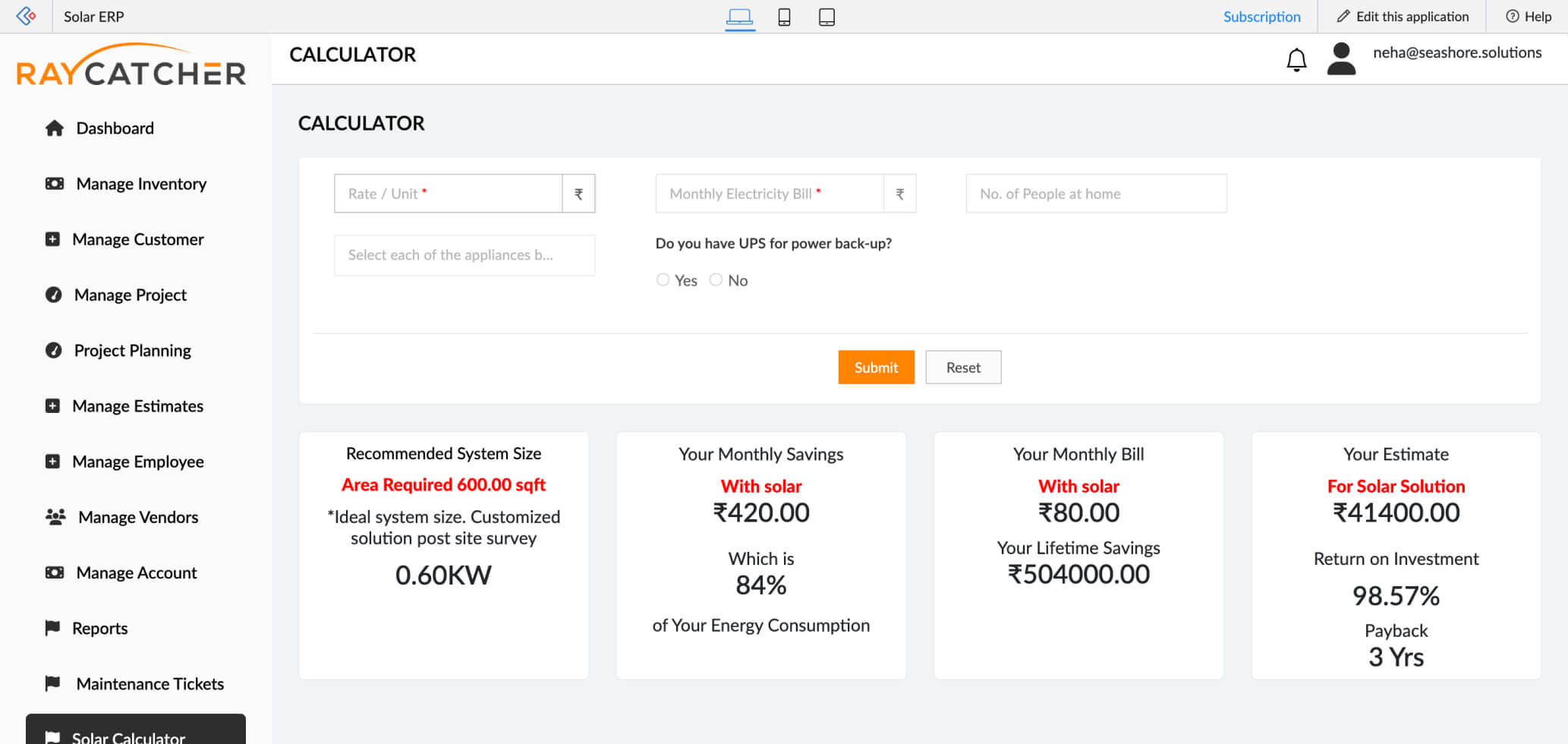Click the Monthly Electricity Bill field
The height and width of the screenshot is (744, 1568).
click(769, 194)
